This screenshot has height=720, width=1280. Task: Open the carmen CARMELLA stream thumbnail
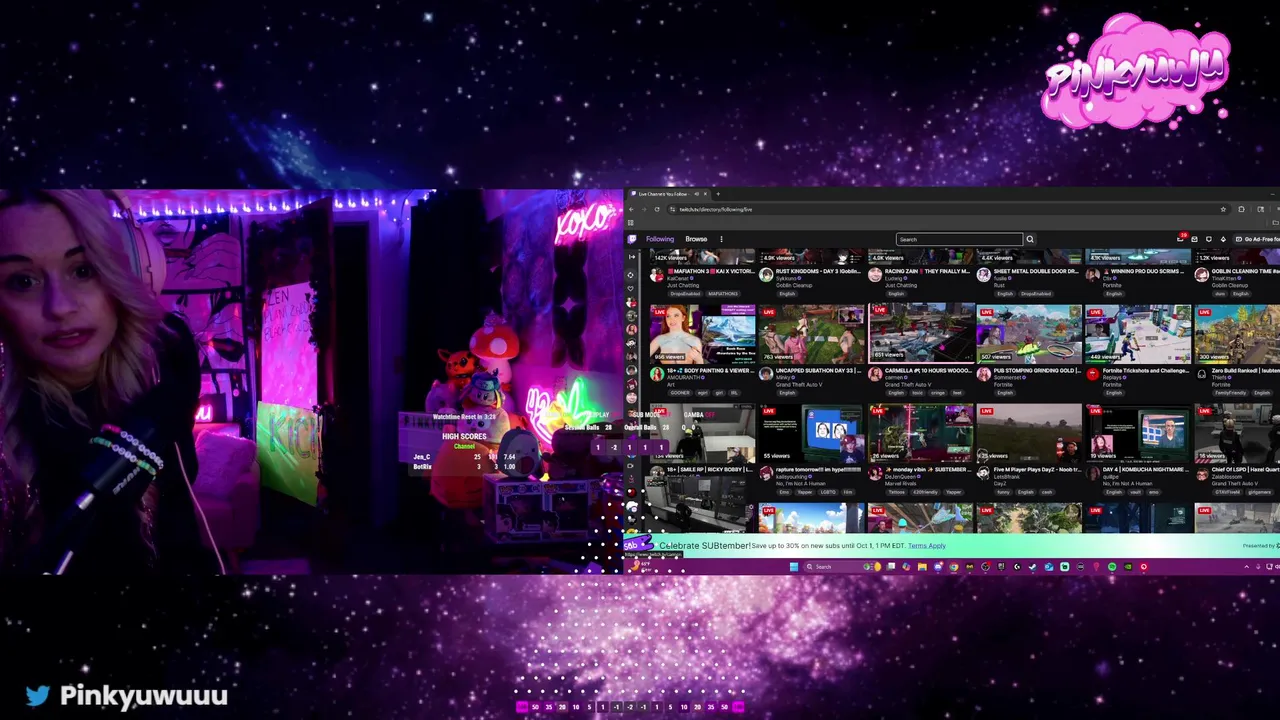(x=920, y=334)
